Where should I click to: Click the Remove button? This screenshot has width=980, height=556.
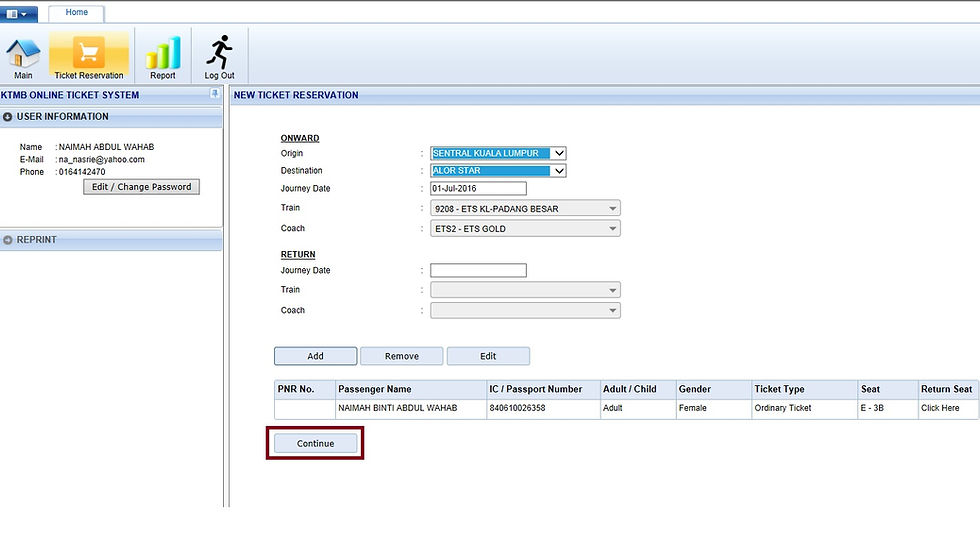[x=402, y=356]
